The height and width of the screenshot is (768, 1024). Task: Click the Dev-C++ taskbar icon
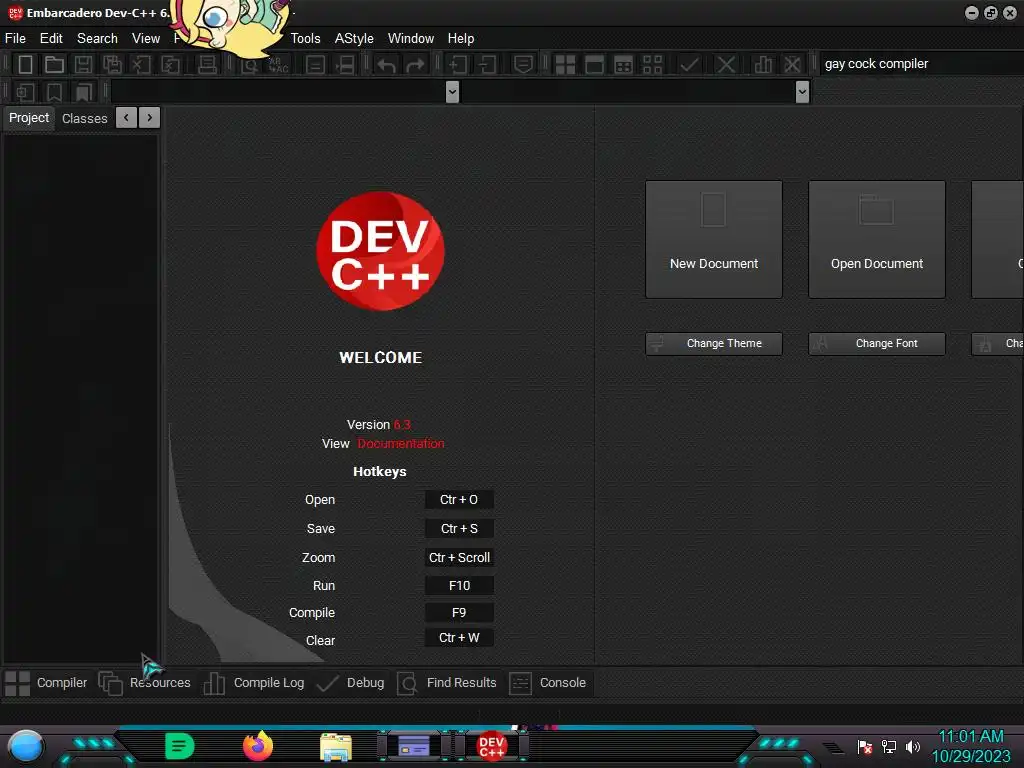coord(492,746)
